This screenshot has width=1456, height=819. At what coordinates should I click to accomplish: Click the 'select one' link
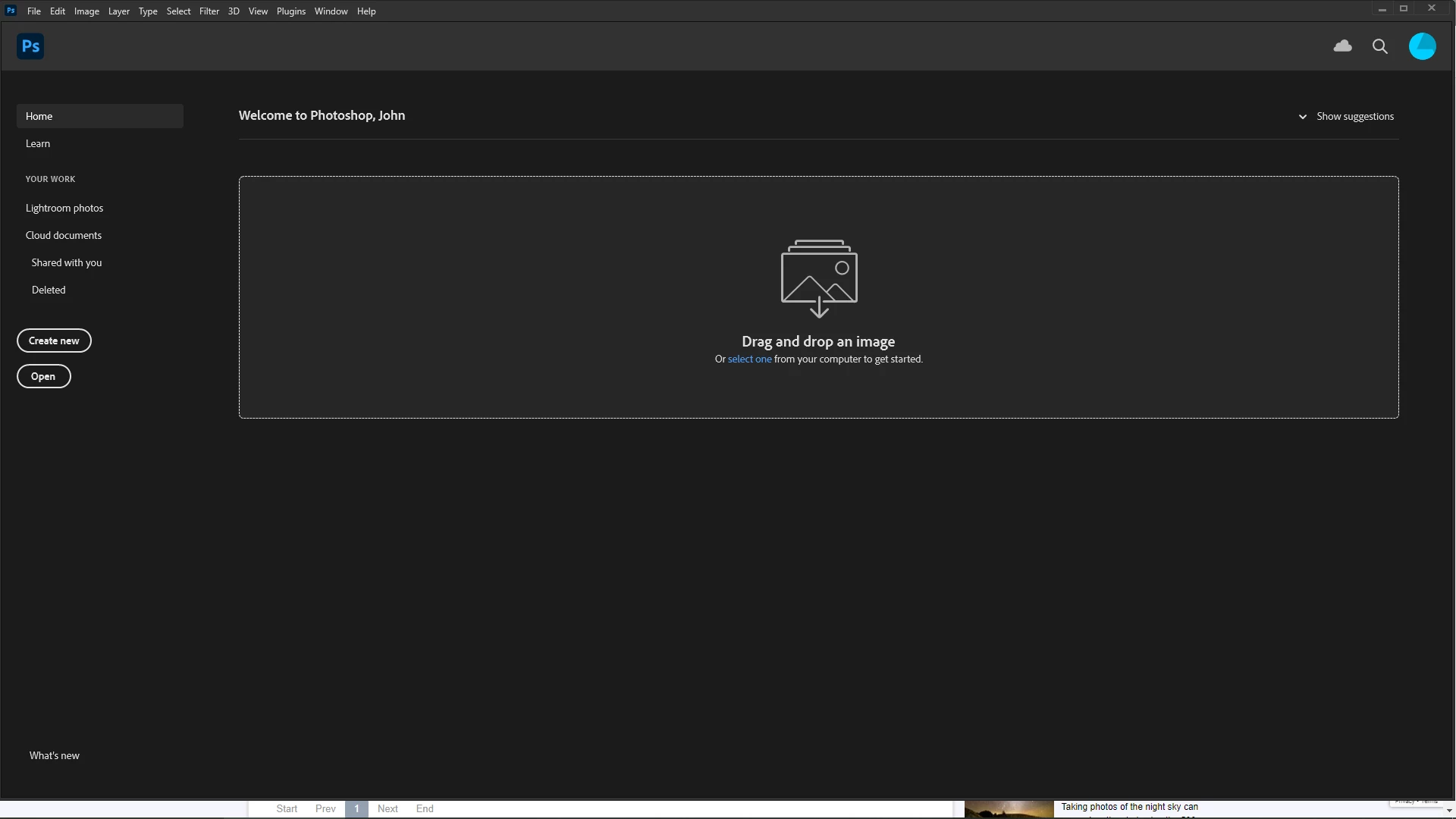point(749,359)
